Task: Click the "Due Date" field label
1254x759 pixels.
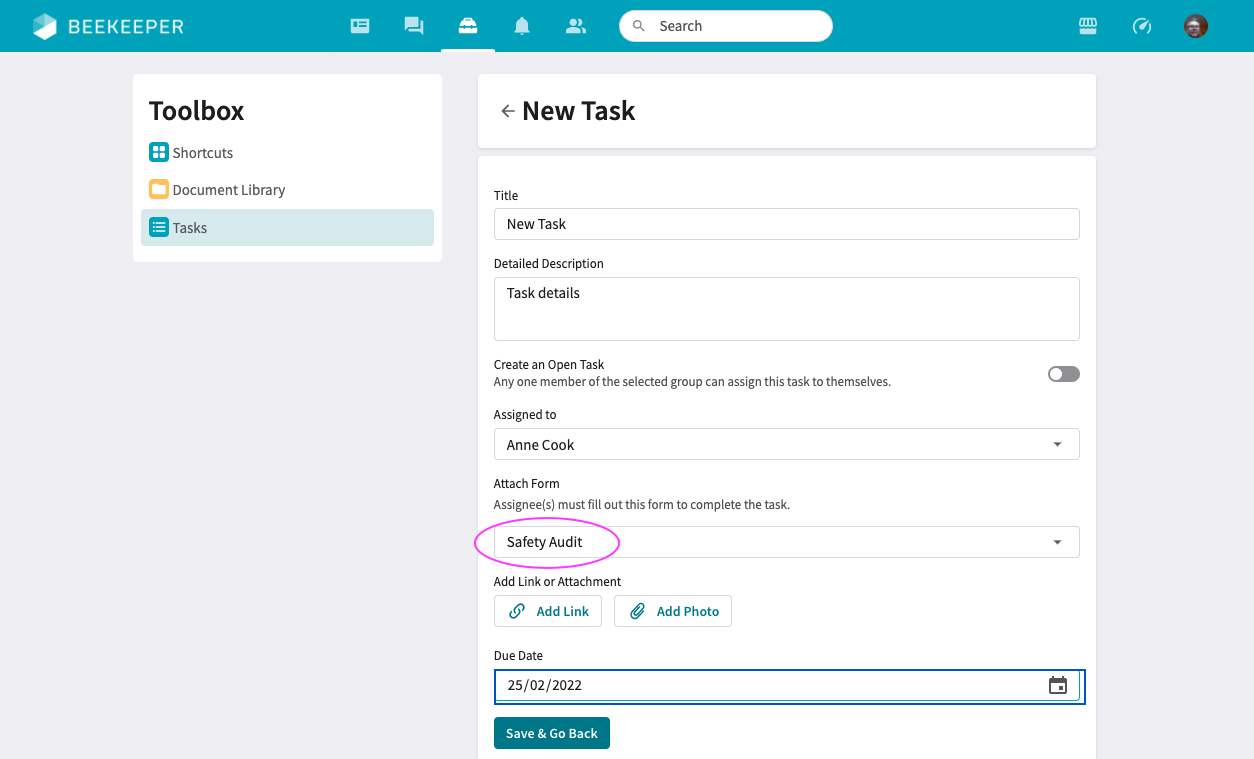Action: pos(518,655)
